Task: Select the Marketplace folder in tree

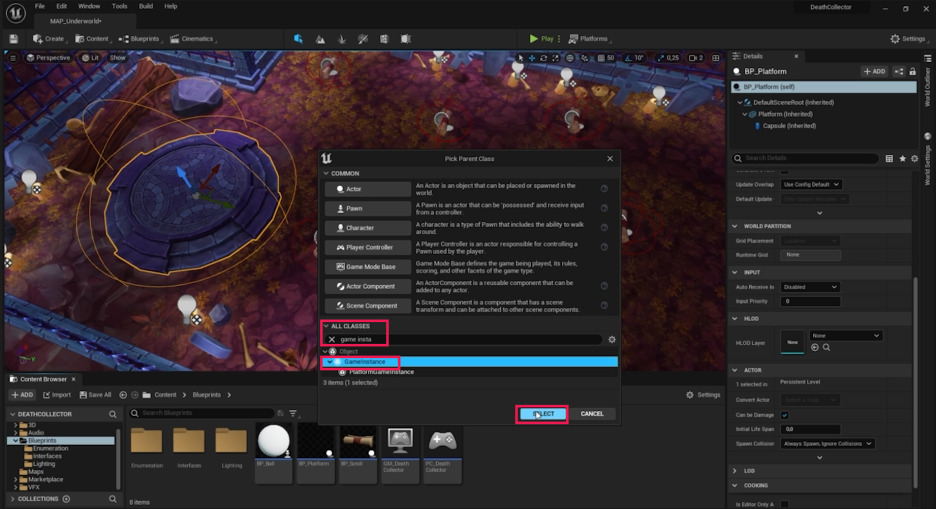Action: point(45,479)
